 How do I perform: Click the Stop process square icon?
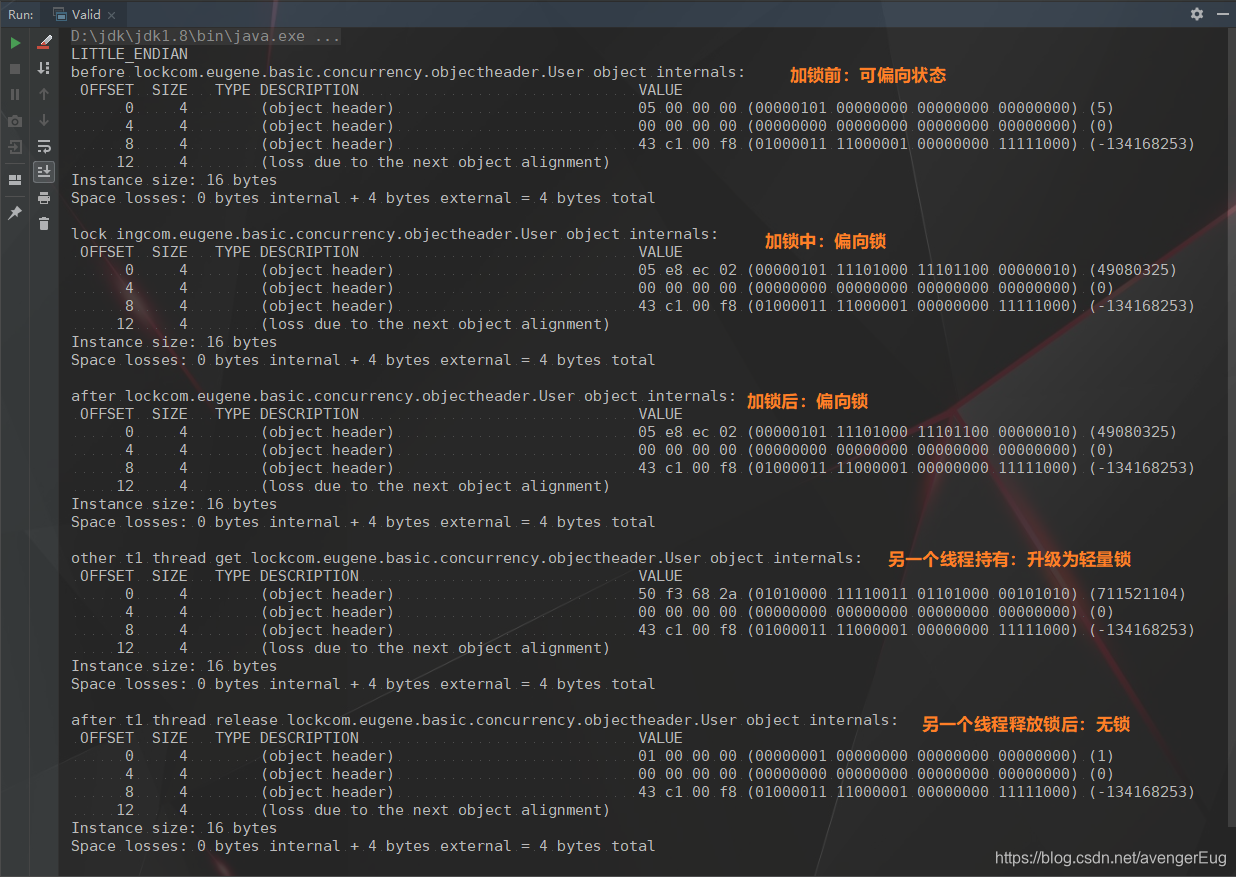(x=15, y=69)
